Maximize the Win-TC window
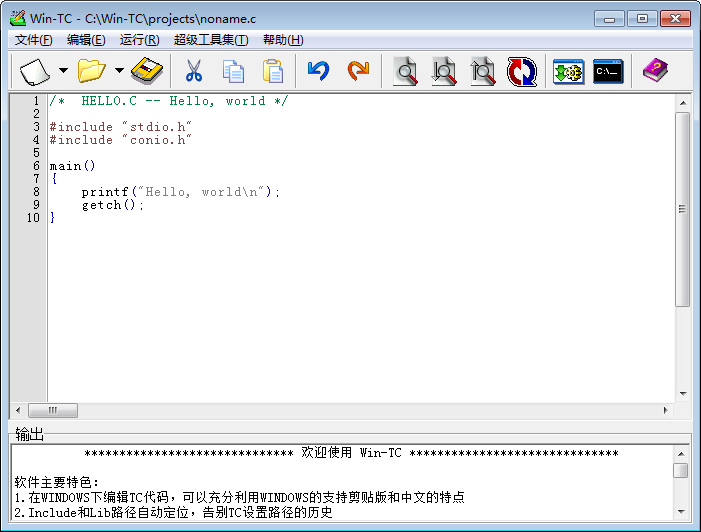 [x=642, y=19]
